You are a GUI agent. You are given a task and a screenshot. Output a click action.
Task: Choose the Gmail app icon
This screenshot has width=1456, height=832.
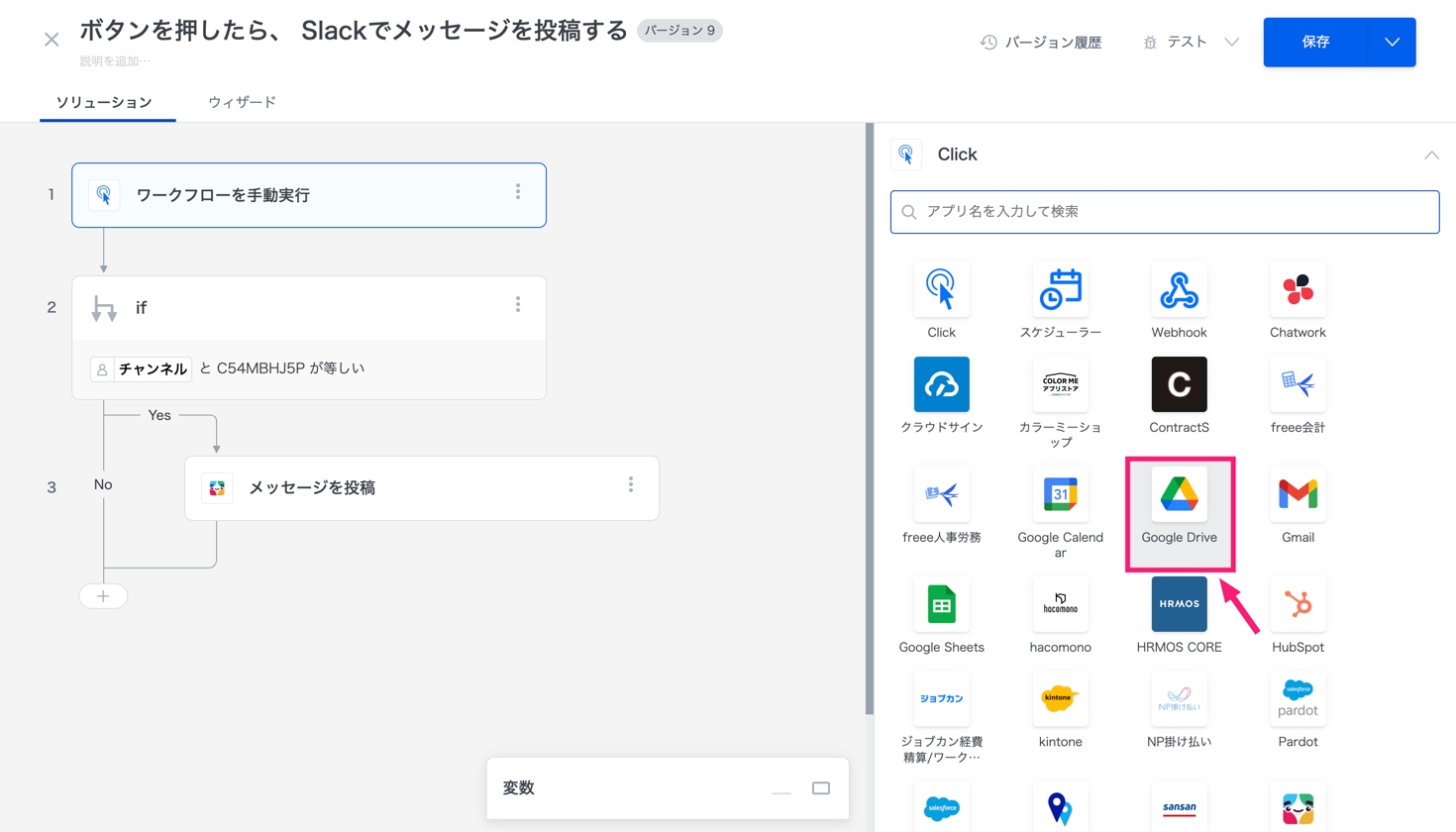click(x=1298, y=495)
